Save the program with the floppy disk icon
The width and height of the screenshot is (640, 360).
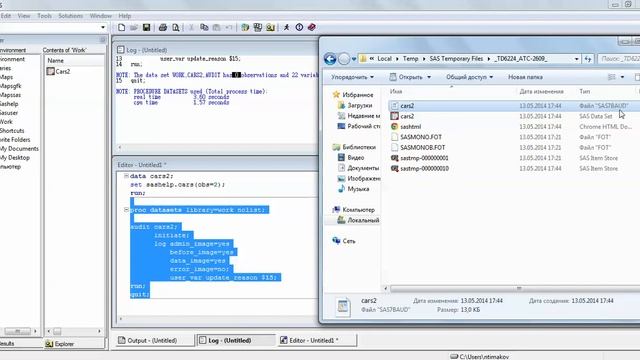tap(147, 27)
